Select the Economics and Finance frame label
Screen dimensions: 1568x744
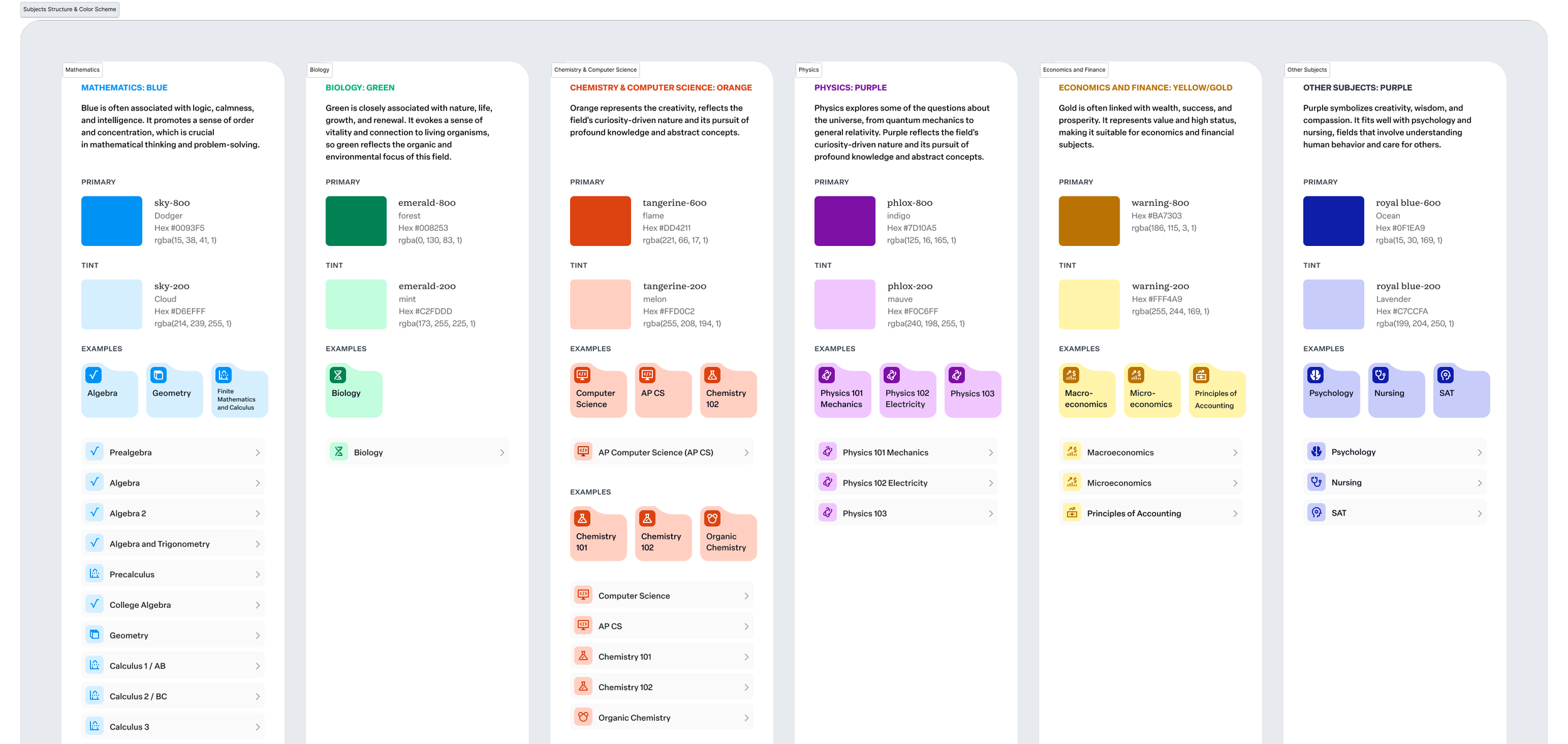[x=1074, y=70]
